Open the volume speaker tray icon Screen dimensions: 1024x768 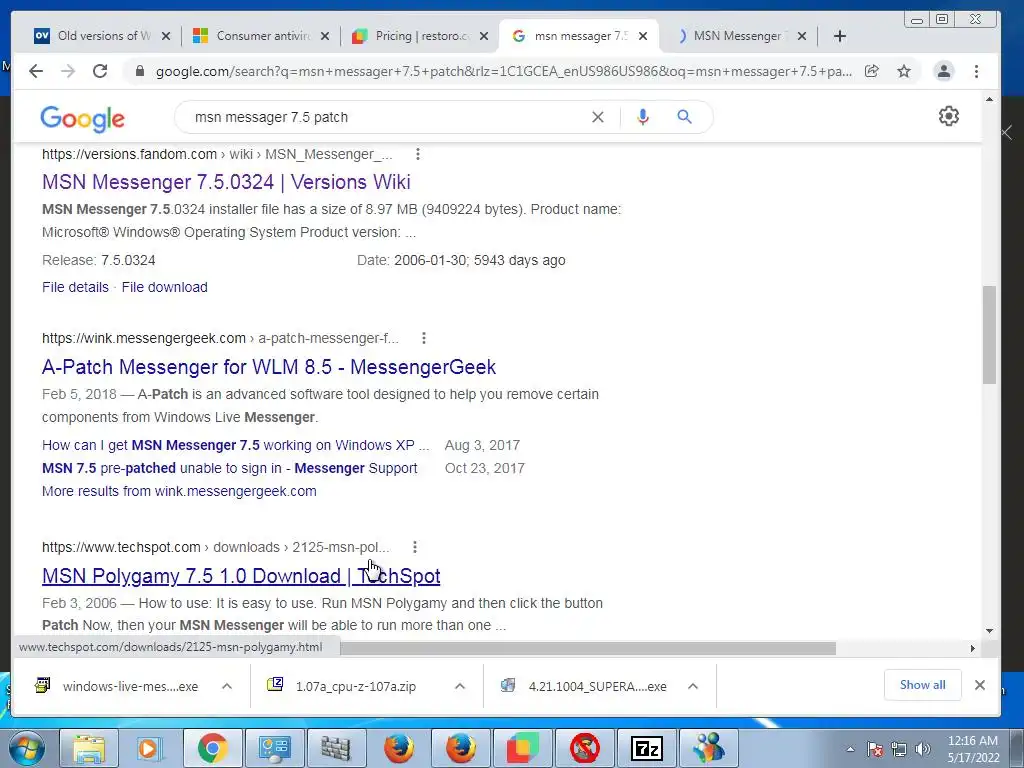pos(922,749)
